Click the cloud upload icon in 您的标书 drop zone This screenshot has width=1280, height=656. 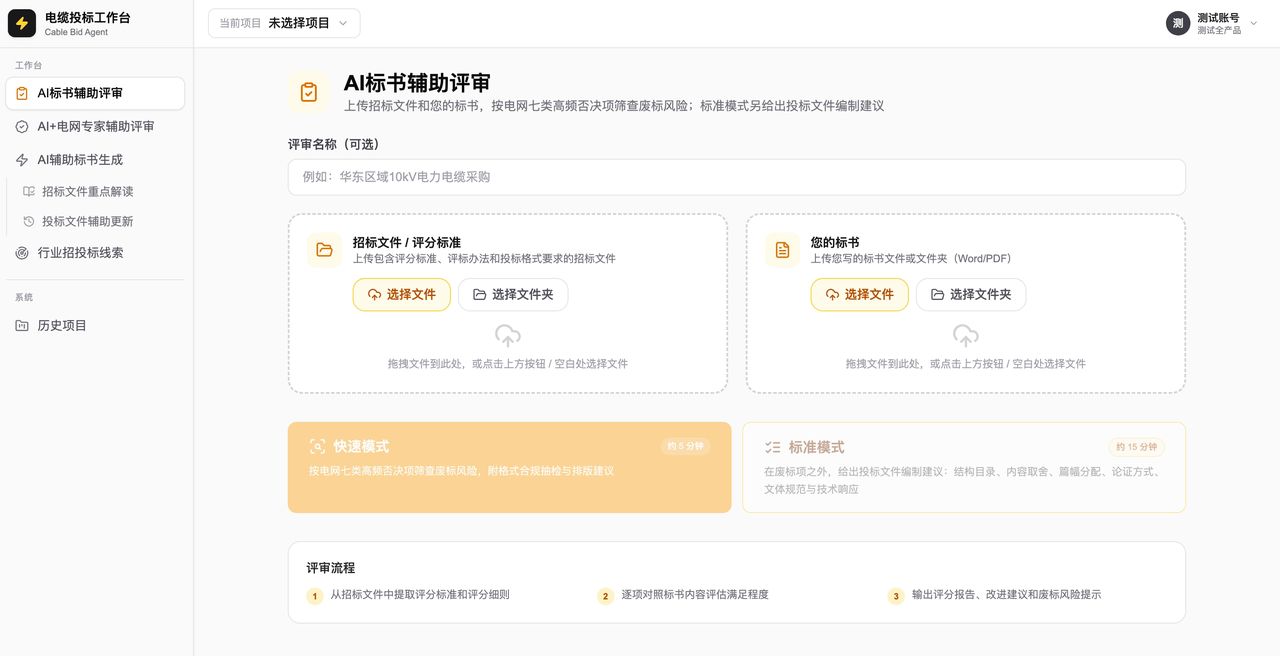966,336
